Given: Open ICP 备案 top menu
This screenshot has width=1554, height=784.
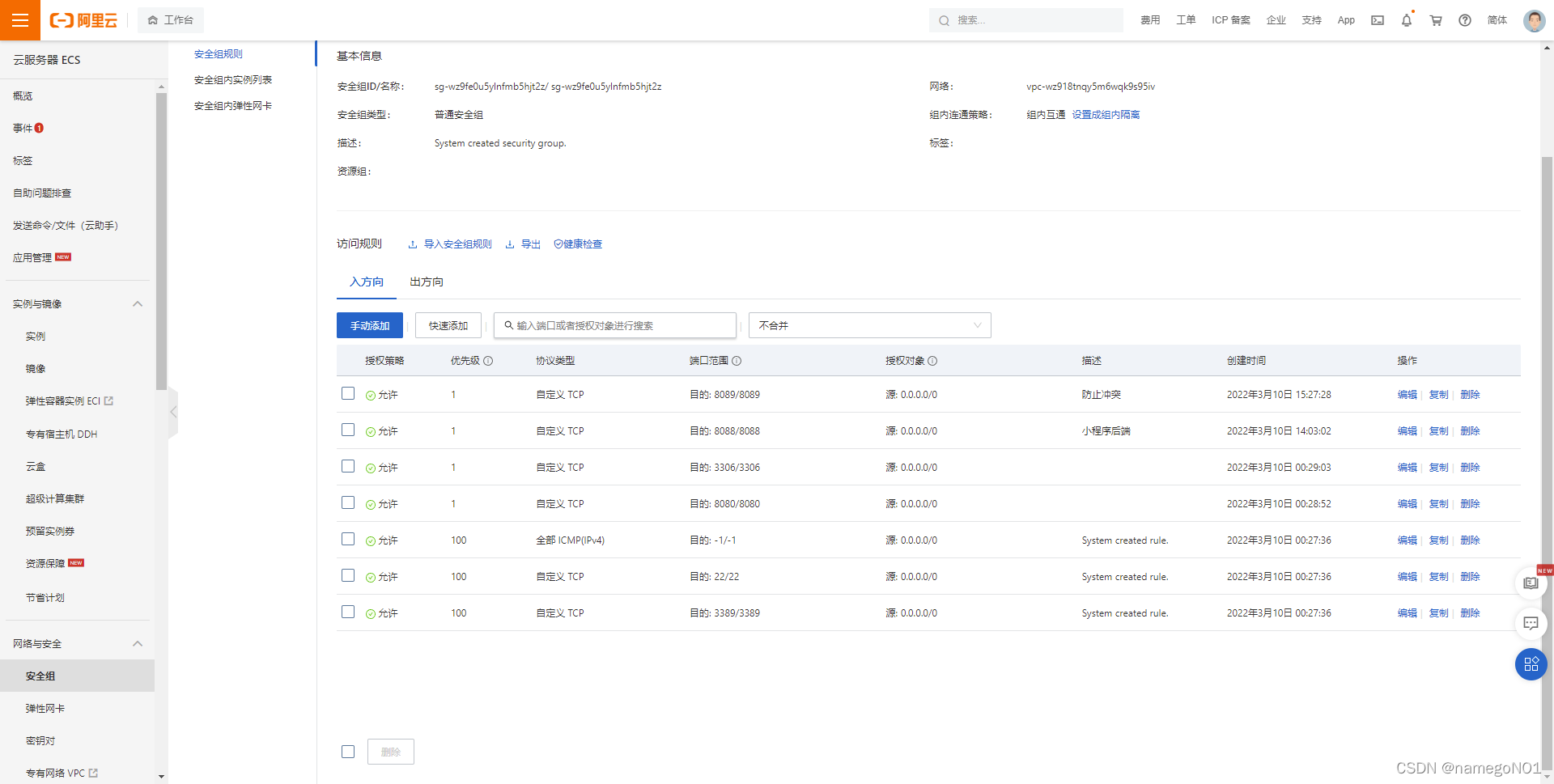Looking at the screenshot, I should coord(1230,20).
